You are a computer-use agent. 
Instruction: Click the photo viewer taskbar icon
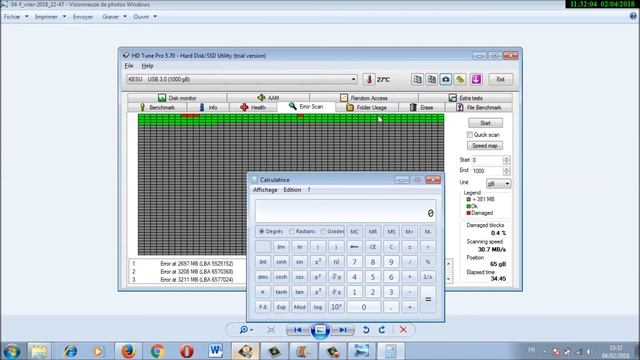coord(362,351)
